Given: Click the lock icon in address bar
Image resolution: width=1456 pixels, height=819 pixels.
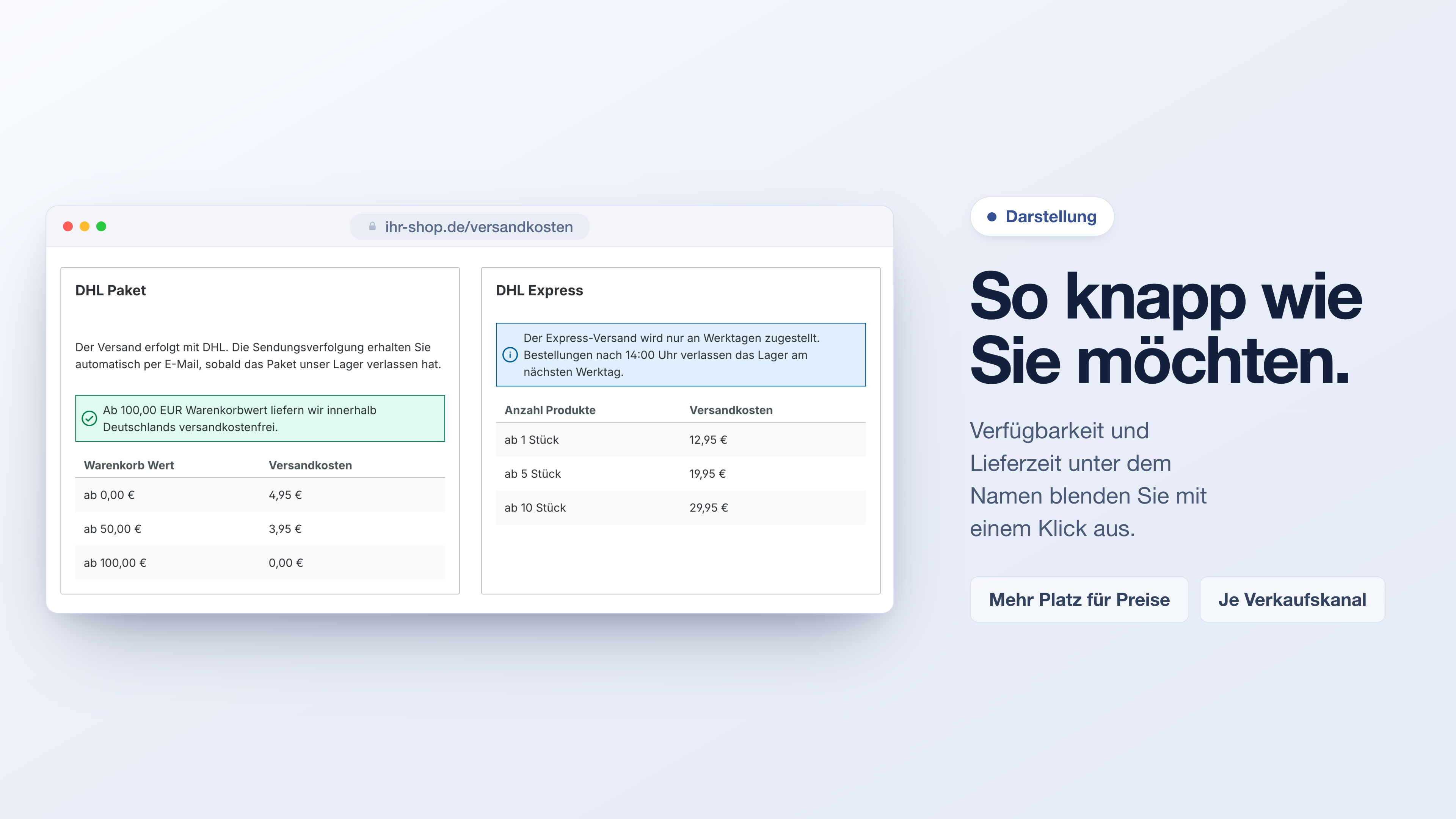Looking at the screenshot, I should [x=372, y=227].
